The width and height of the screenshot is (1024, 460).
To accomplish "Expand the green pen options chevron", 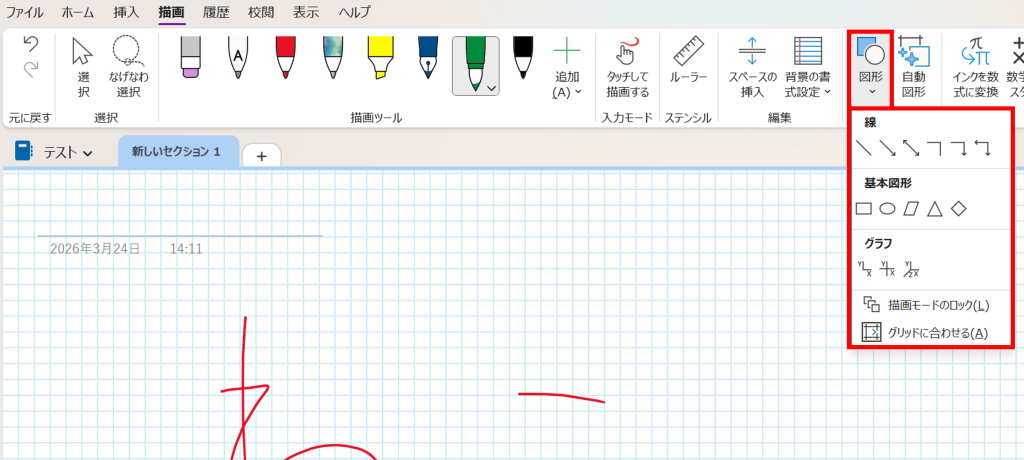I will [x=491, y=88].
